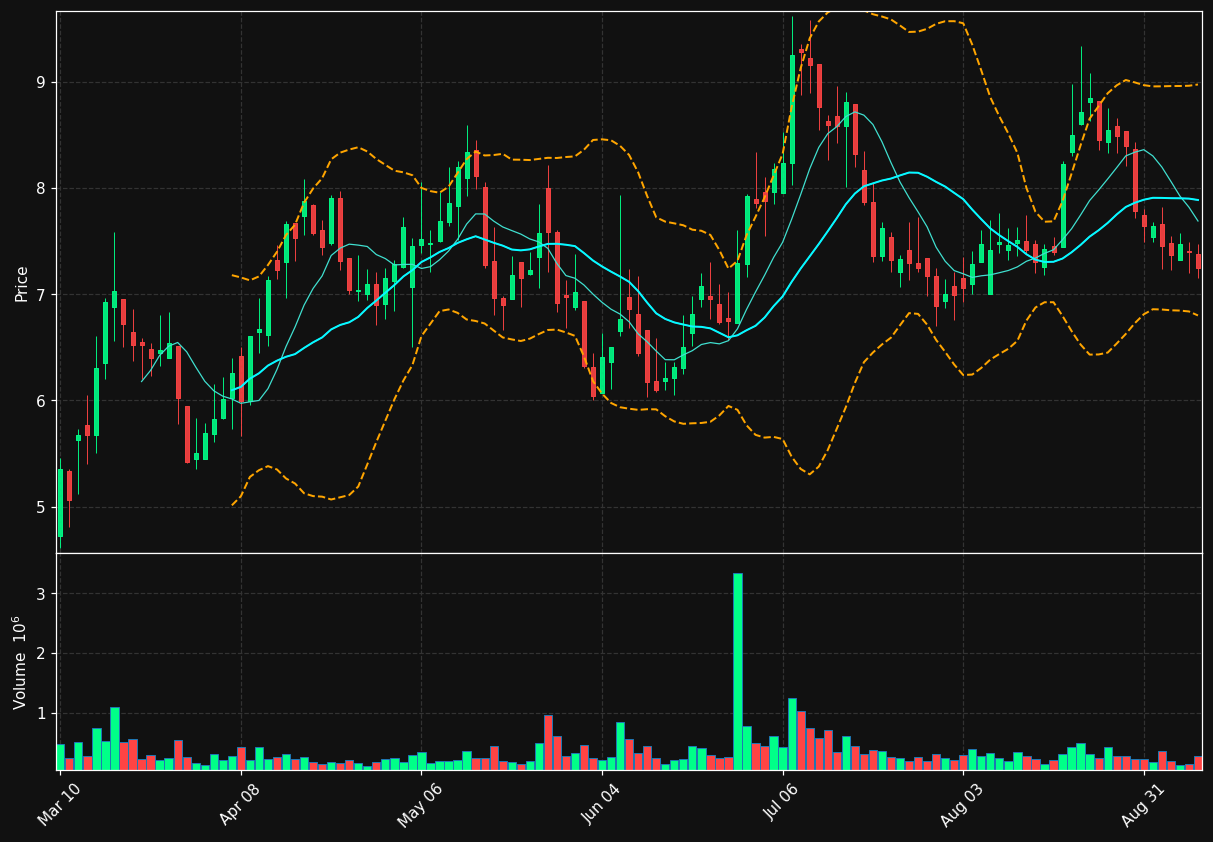
Task: Click the volume tick label 1
Action: (43, 714)
